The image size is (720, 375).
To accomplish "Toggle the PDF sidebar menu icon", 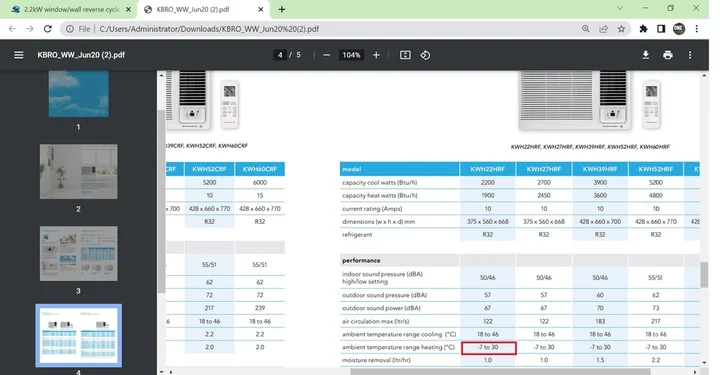I will [x=18, y=55].
